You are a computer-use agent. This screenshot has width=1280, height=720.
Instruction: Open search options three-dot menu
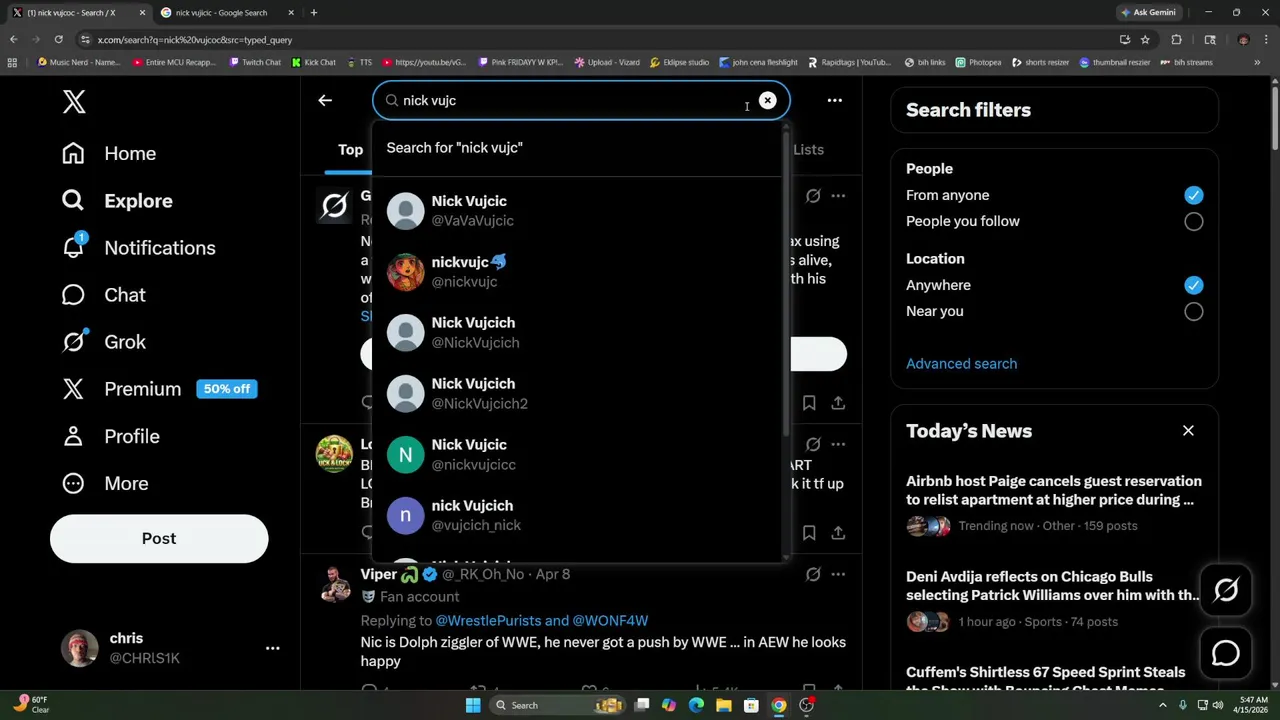834,100
